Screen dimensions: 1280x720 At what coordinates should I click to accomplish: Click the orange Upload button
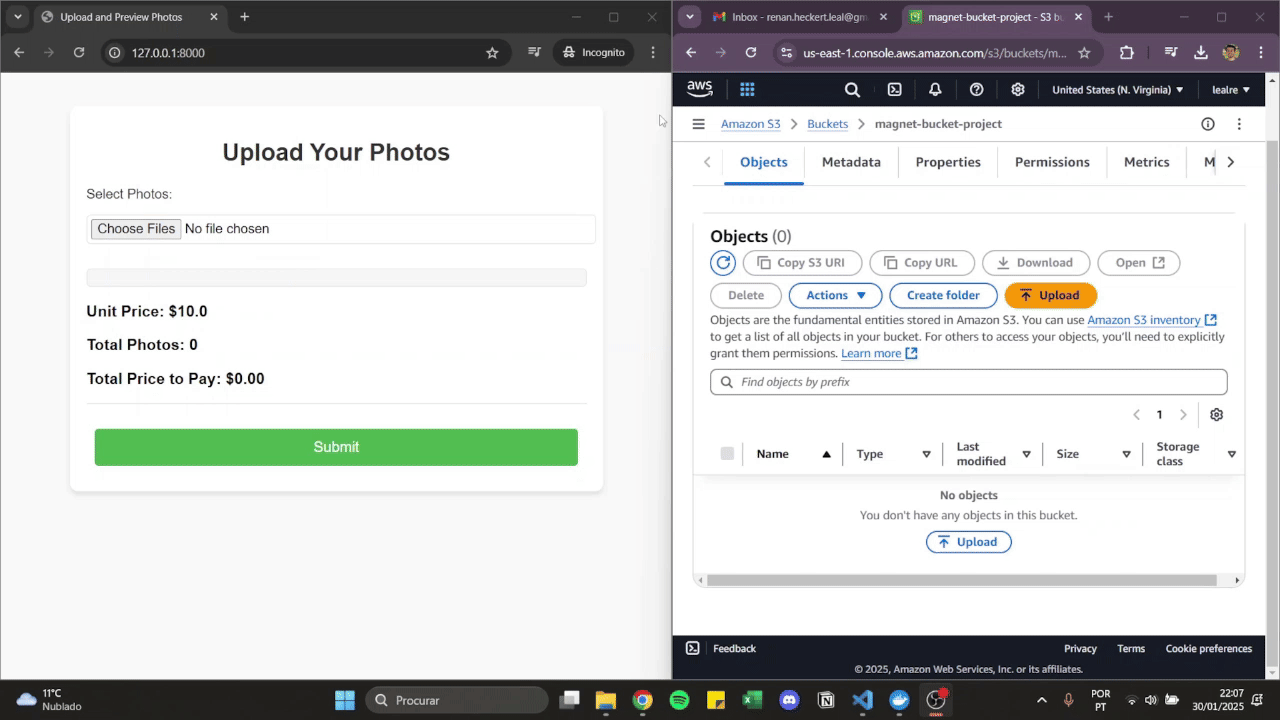pyautogui.click(x=1050, y=295)
